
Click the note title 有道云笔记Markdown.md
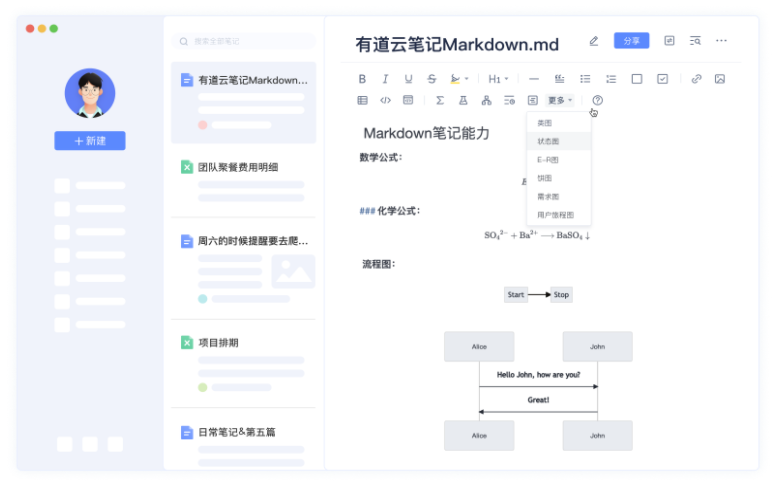[457, 44]
